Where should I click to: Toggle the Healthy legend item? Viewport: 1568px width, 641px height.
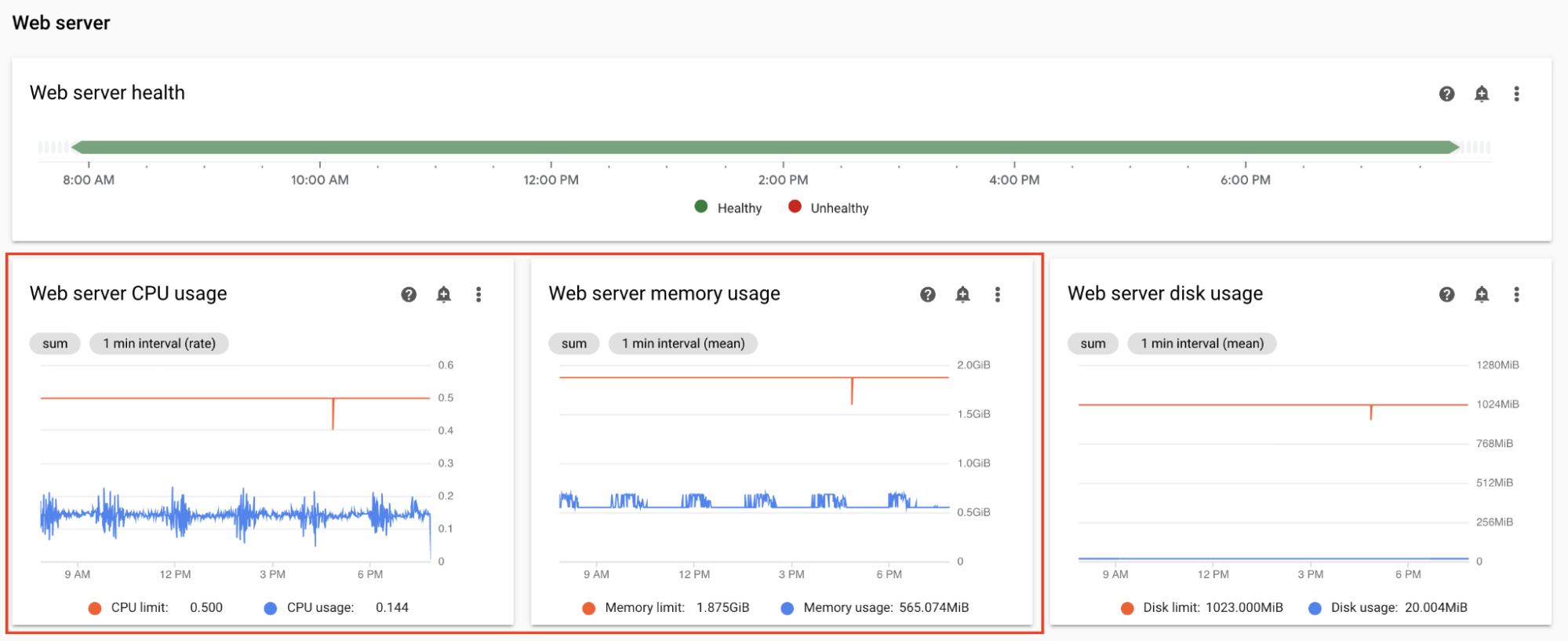click(729, 208)
